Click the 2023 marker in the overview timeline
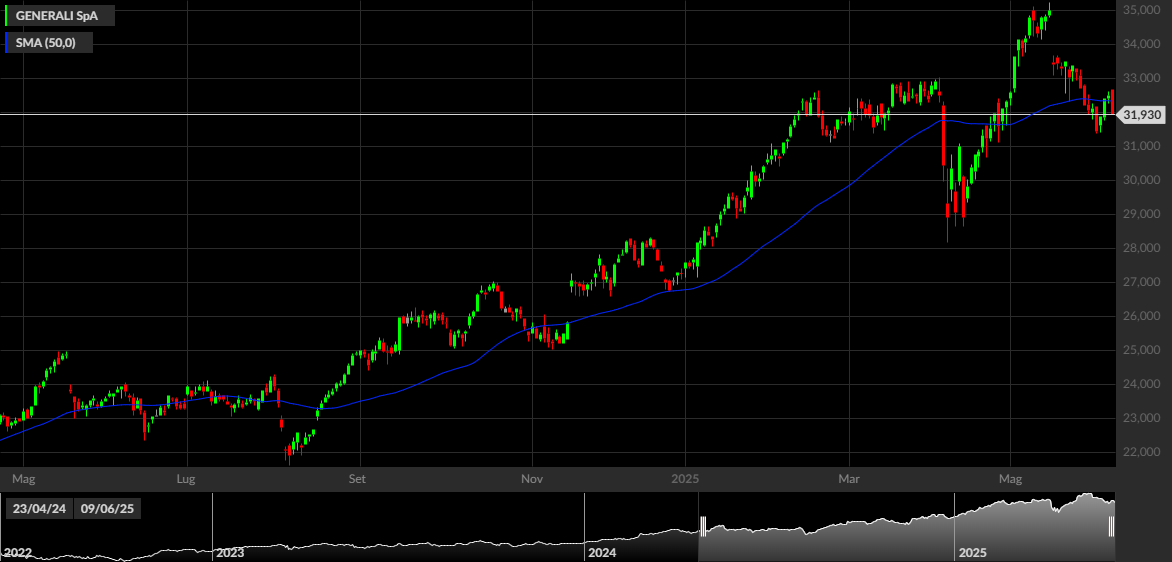 pos(230,553)
